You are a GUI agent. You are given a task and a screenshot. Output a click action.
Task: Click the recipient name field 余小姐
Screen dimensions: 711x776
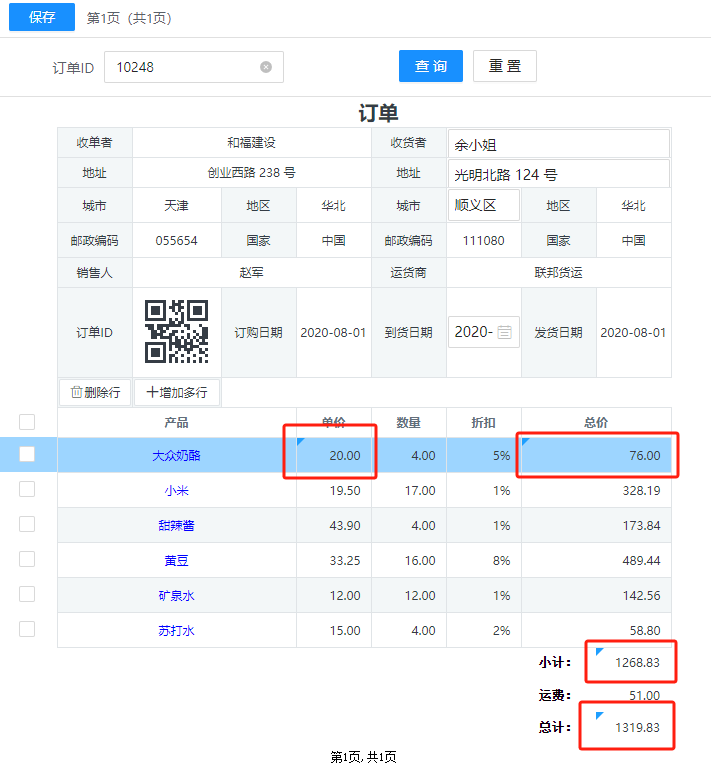[557, 144]
